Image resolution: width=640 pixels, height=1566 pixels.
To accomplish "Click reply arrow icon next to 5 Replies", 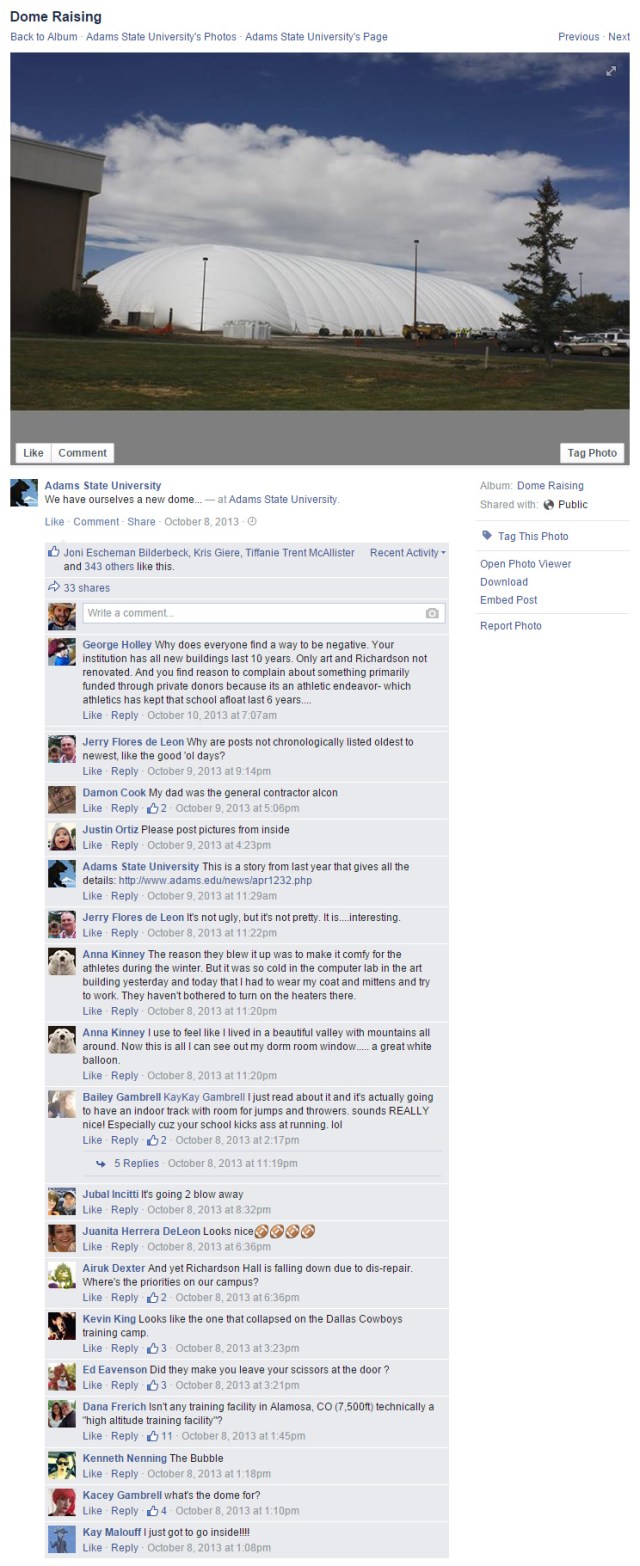I will [101, 1164].
